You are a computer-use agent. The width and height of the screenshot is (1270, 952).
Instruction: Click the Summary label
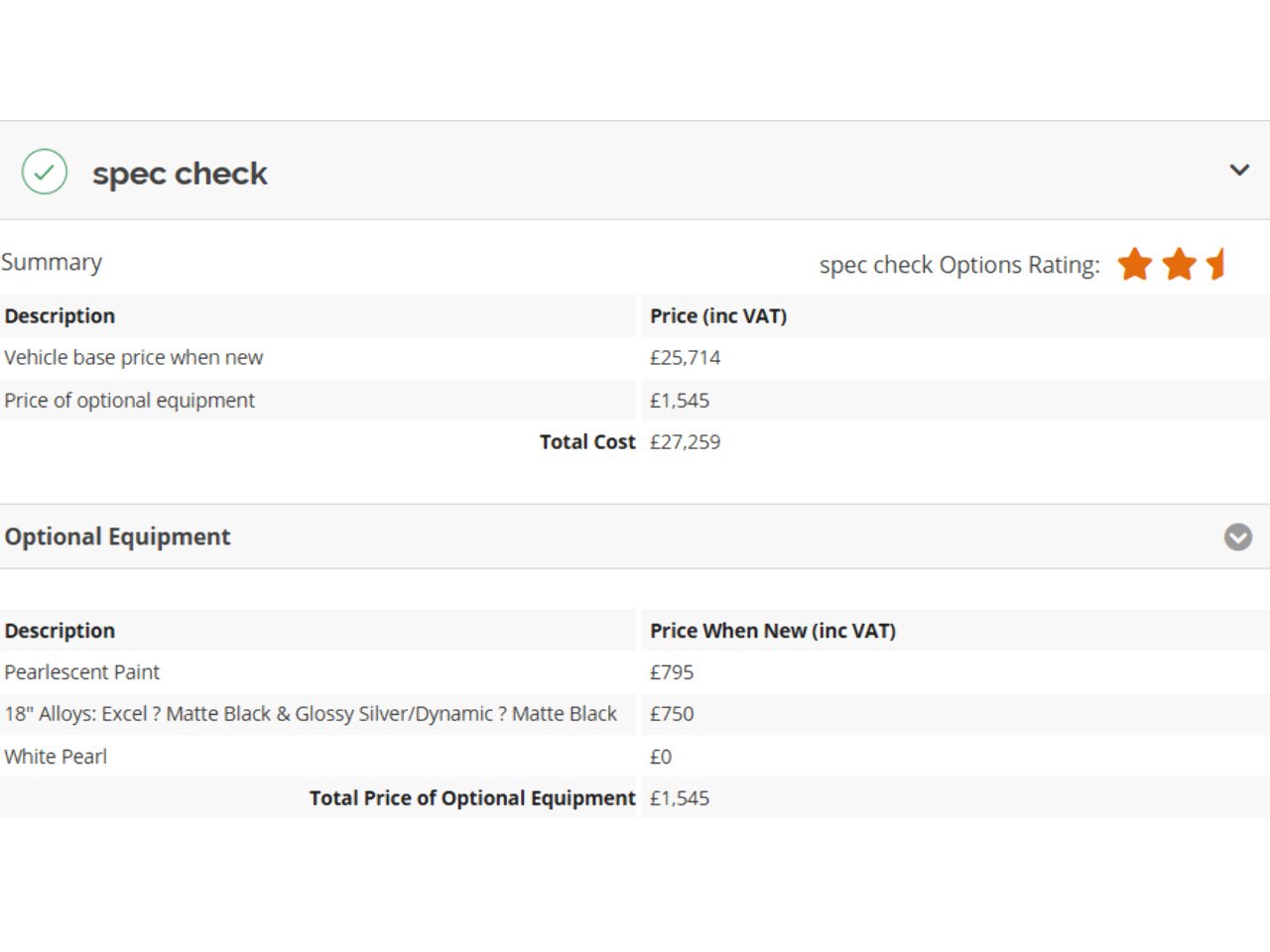tap(52, 262)
